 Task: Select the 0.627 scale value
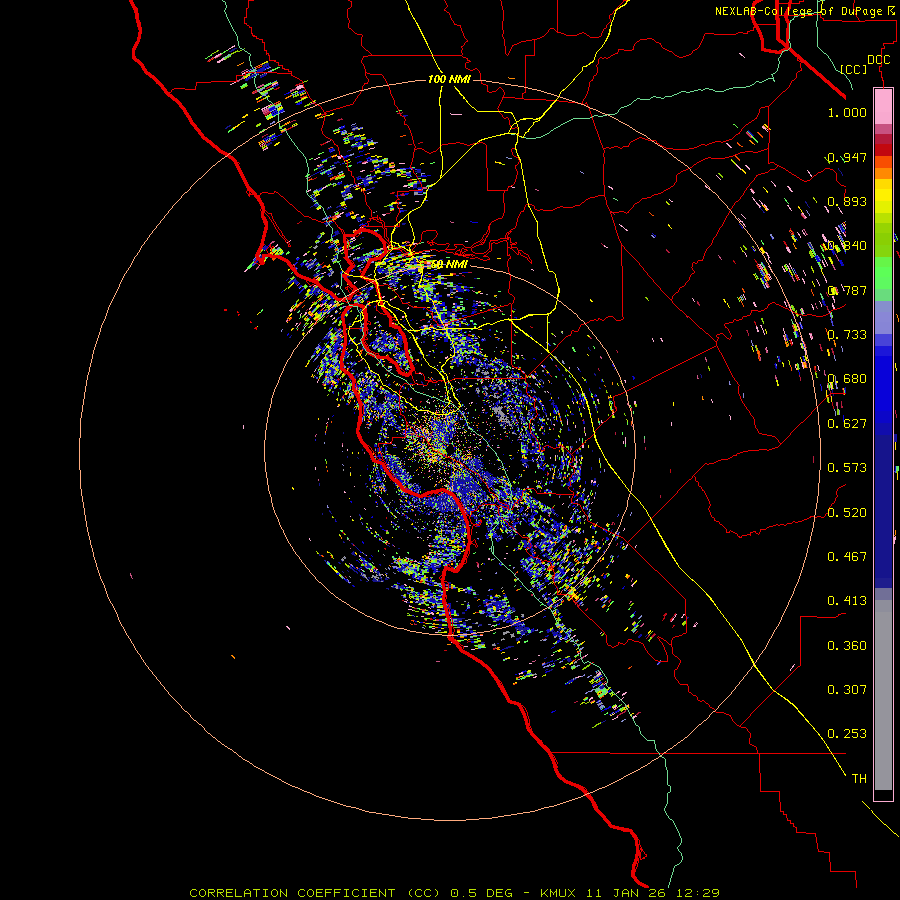(x=847, y=424)
